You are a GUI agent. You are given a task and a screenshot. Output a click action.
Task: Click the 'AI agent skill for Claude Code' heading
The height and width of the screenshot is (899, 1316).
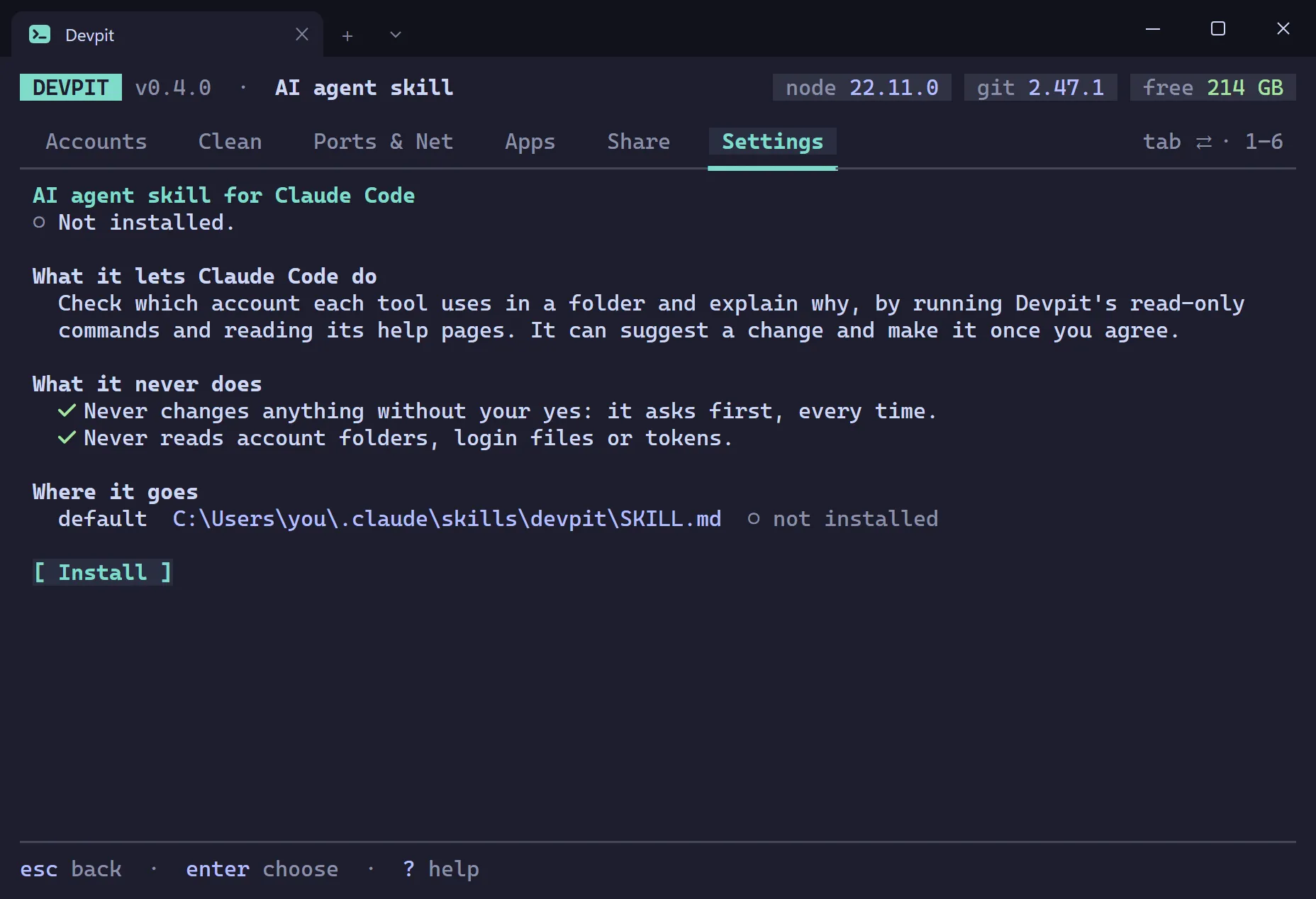[224, 196]
